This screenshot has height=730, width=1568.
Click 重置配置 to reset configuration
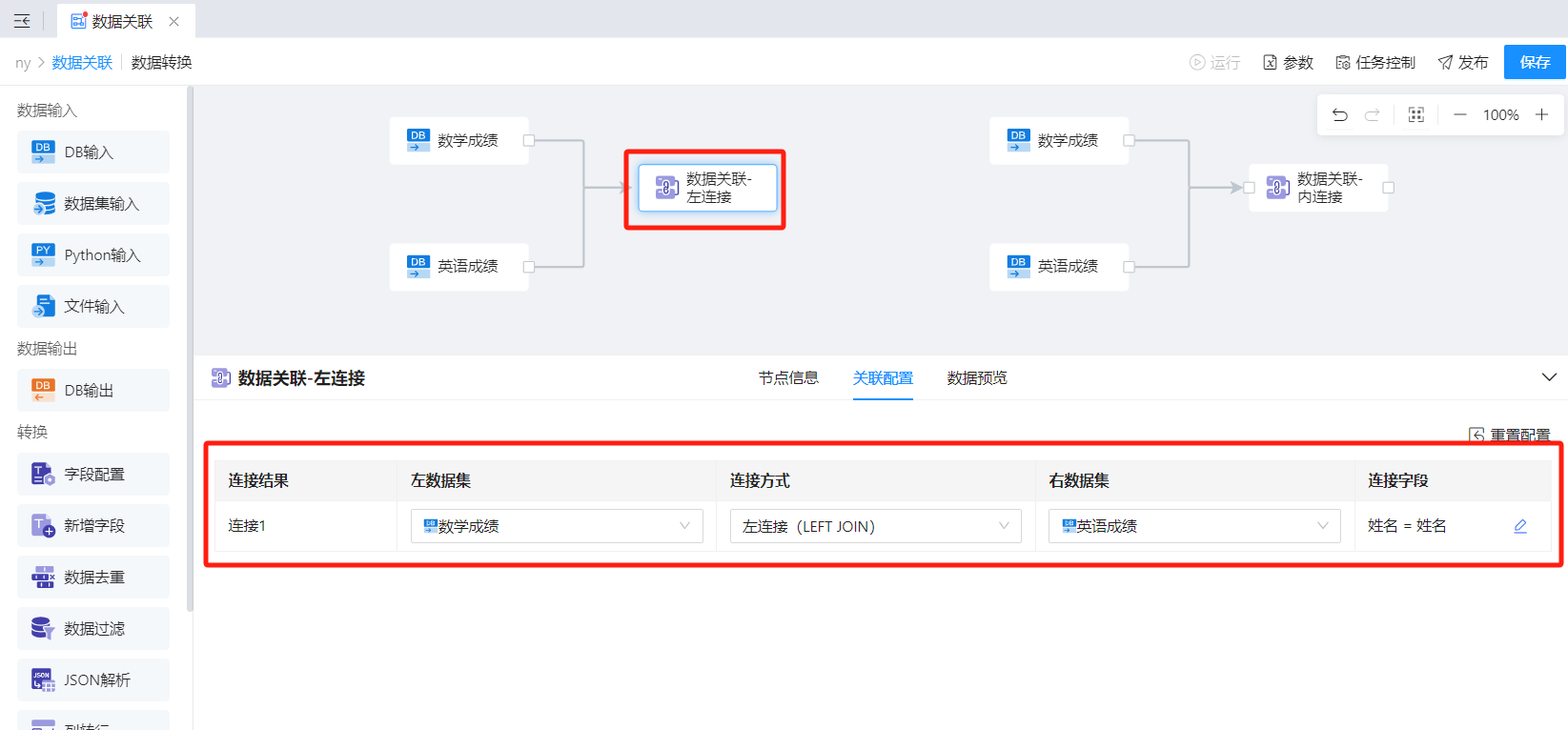(1510, 435)
